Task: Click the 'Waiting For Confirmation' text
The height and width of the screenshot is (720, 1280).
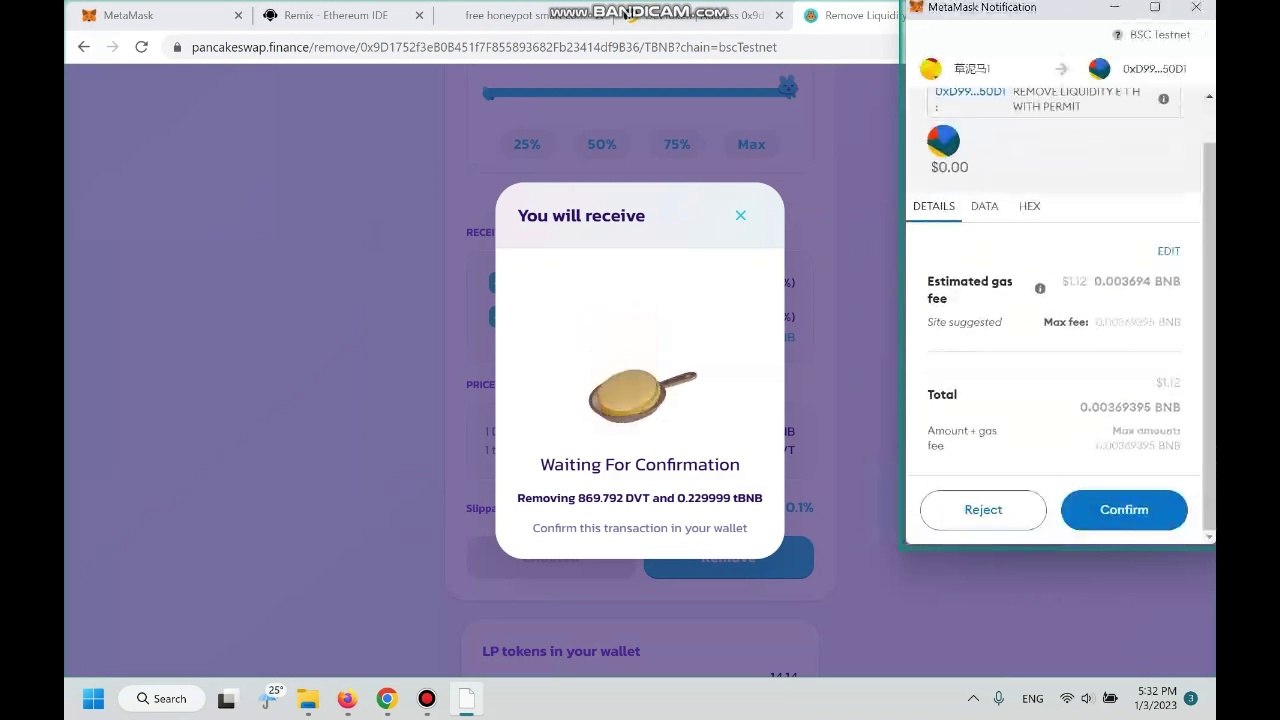Action: pos(640,465)
